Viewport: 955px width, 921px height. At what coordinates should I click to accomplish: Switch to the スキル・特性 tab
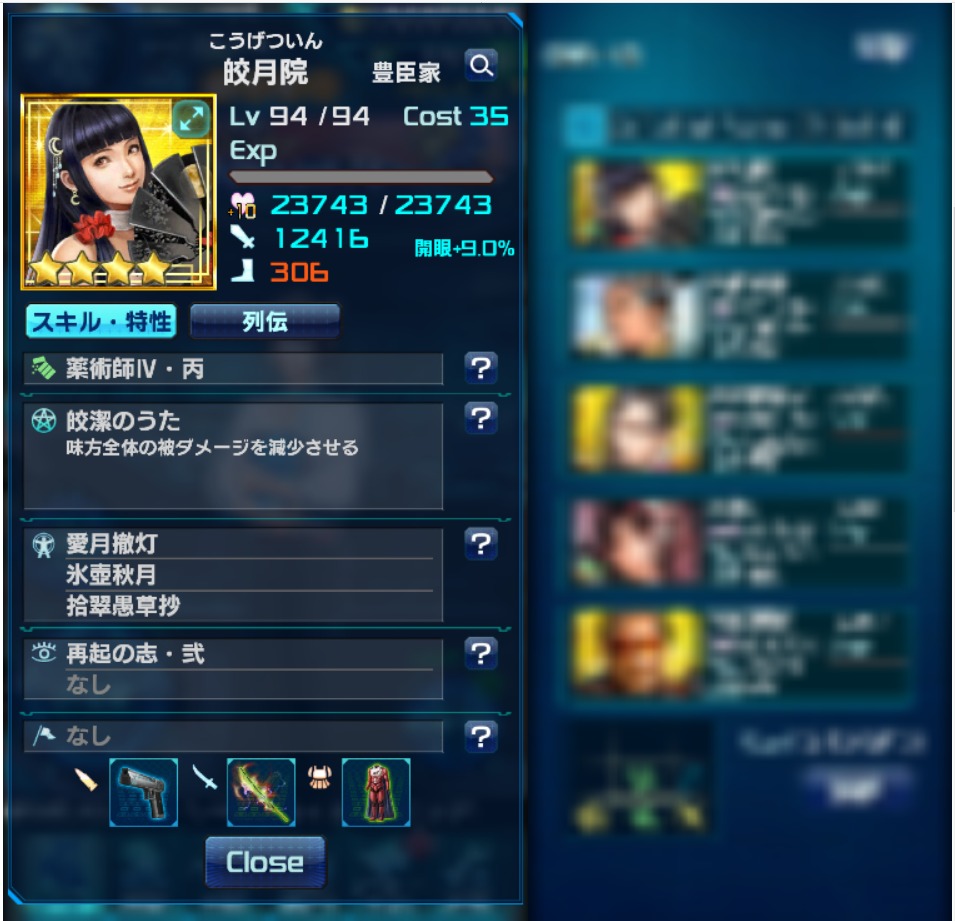coord(101,321)
